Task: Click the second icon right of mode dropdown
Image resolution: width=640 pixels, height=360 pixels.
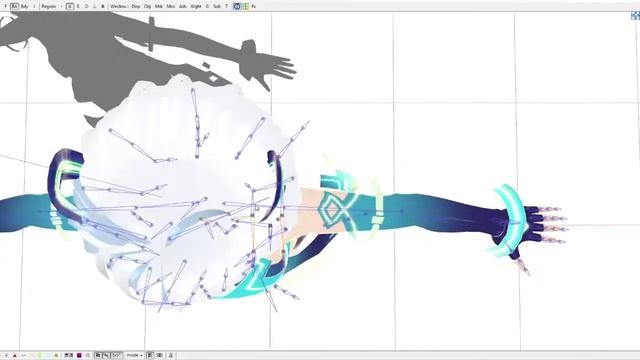Action: point(160,356)
